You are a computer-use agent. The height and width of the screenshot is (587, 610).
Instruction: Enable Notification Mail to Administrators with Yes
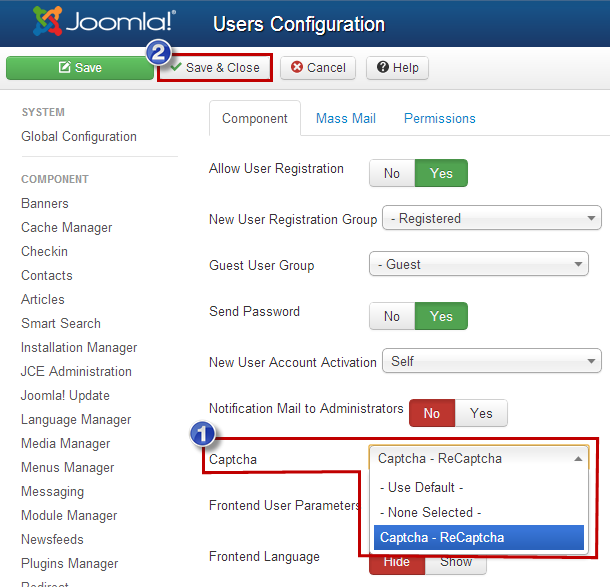point(481,413)
